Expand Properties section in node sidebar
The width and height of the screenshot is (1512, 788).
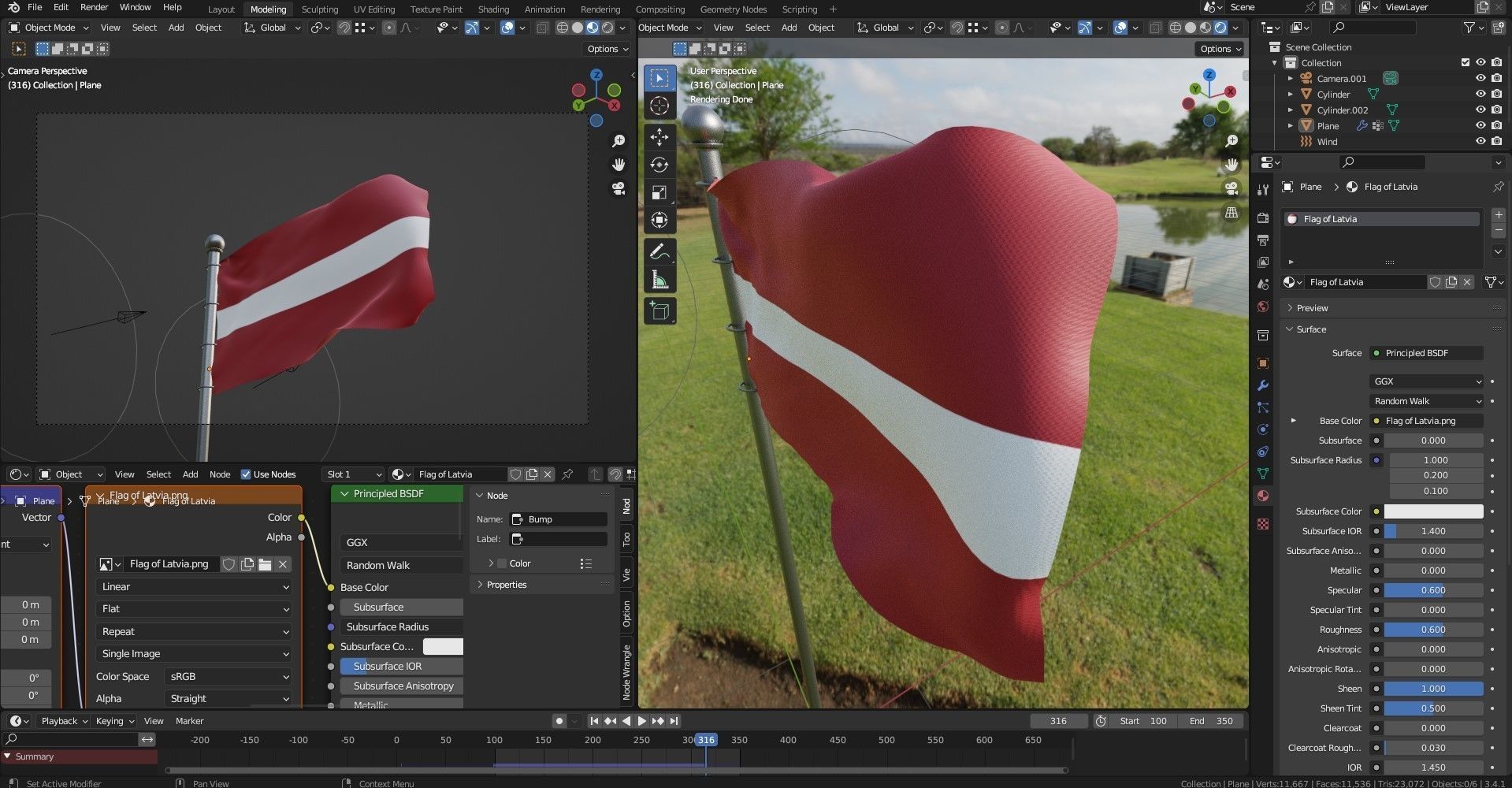506,585
